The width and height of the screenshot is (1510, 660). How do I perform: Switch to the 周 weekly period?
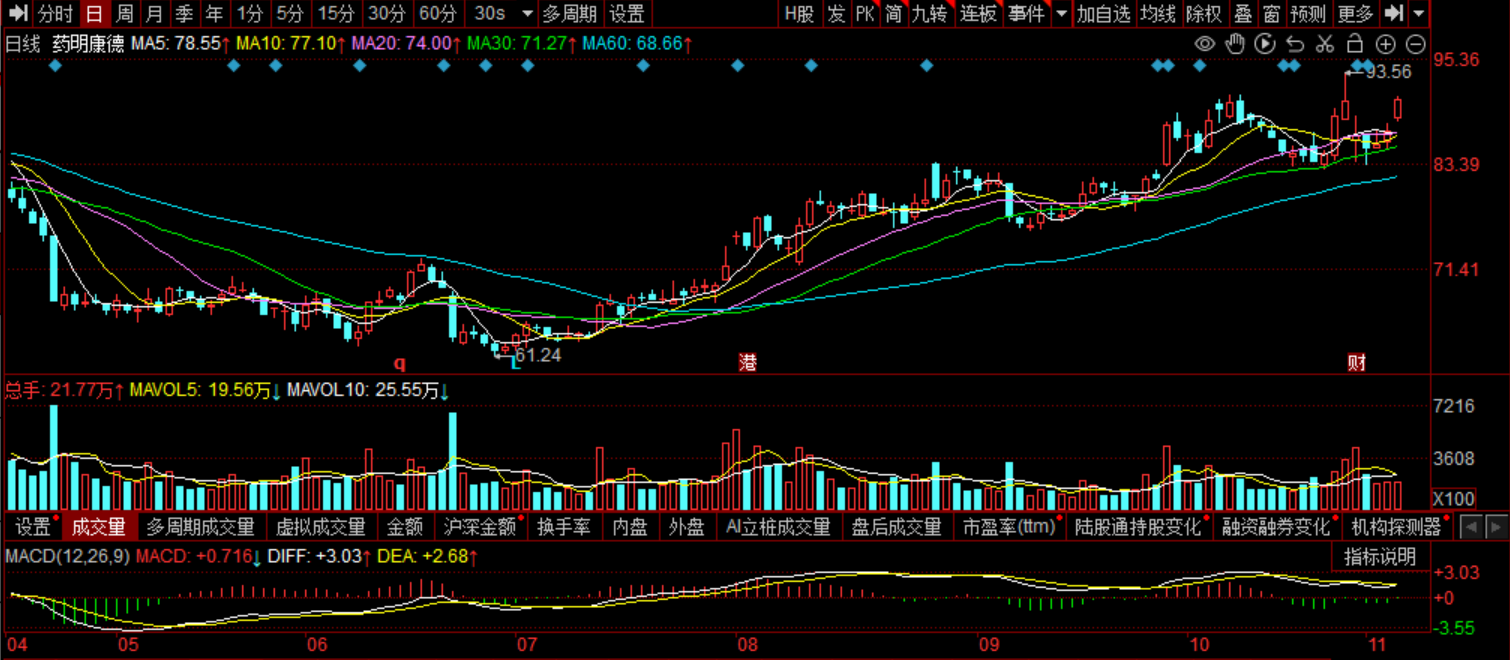tap(124, 14)
